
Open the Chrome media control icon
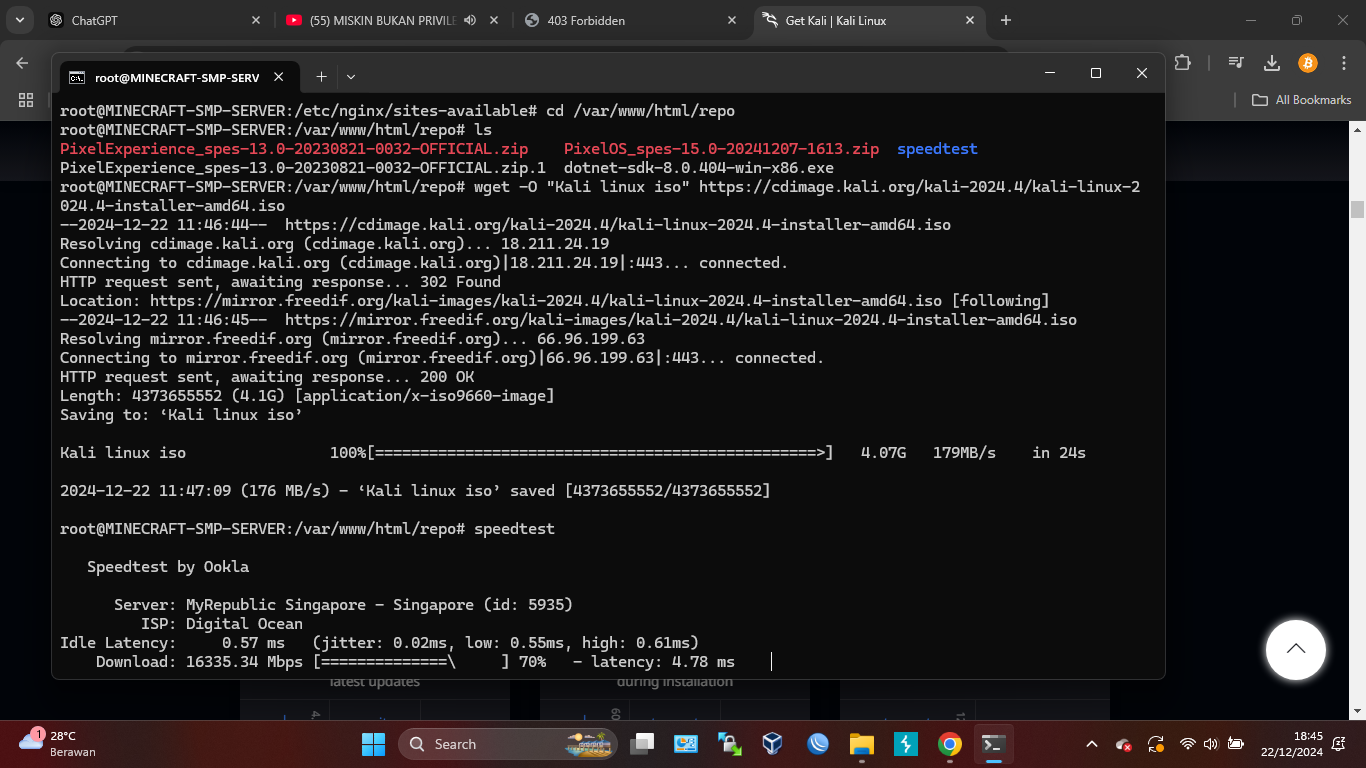pyautogui.click(x=1236, y=63)
